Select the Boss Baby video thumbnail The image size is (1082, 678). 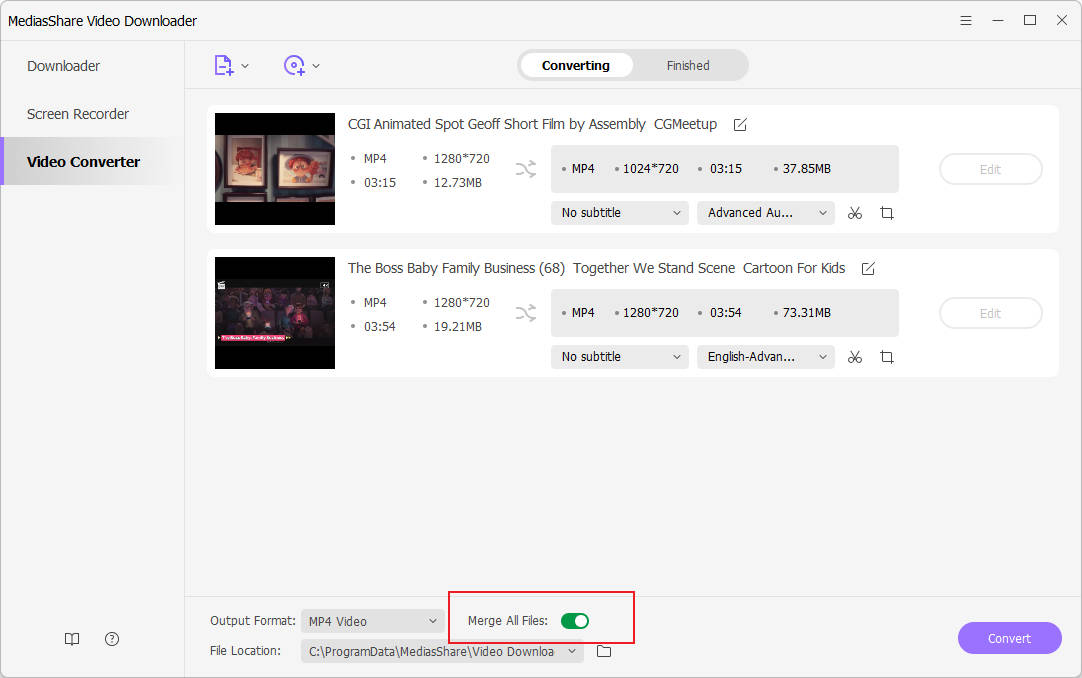coord(275,313)
